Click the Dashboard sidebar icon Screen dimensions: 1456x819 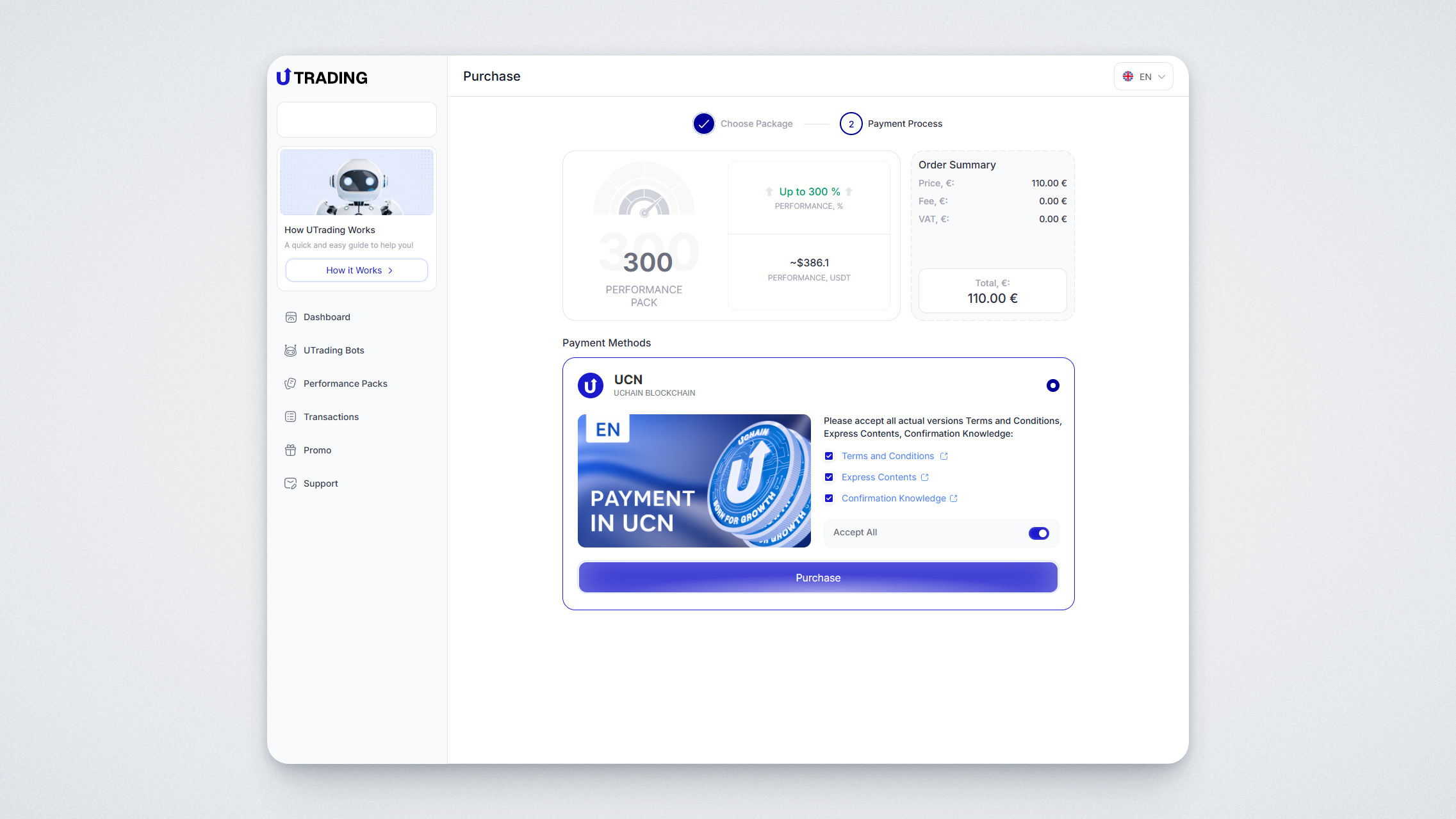pos(291,317)
